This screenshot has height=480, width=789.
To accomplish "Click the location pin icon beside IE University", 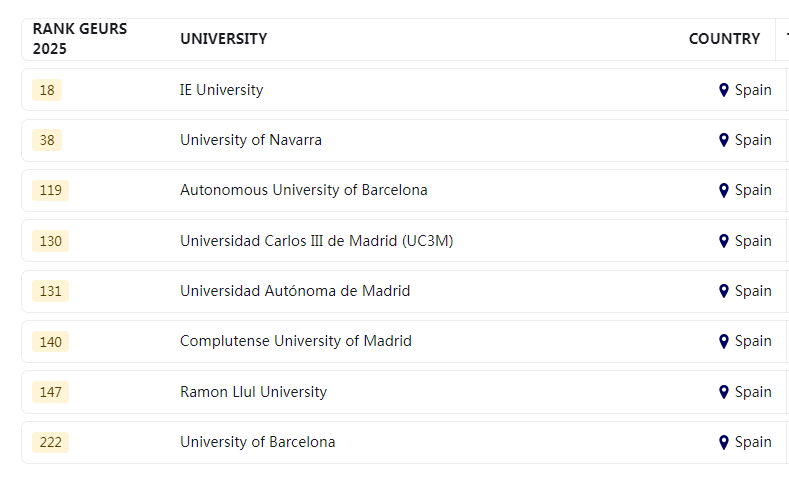I will click(x=724, y=90).
